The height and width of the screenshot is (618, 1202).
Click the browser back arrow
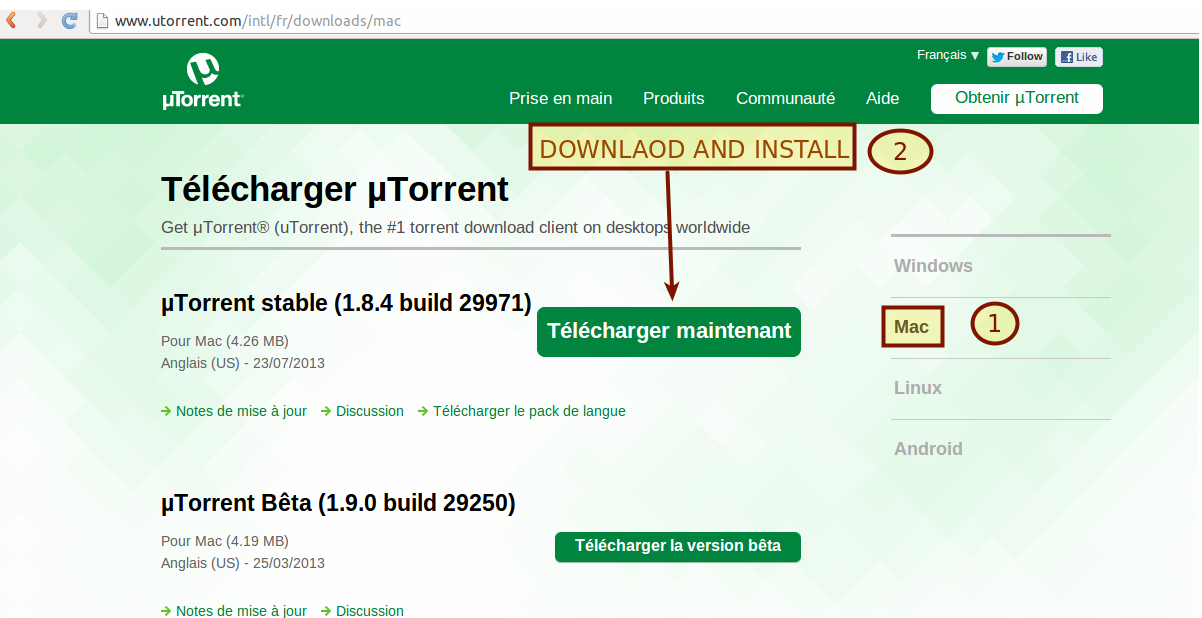(13, 20)
